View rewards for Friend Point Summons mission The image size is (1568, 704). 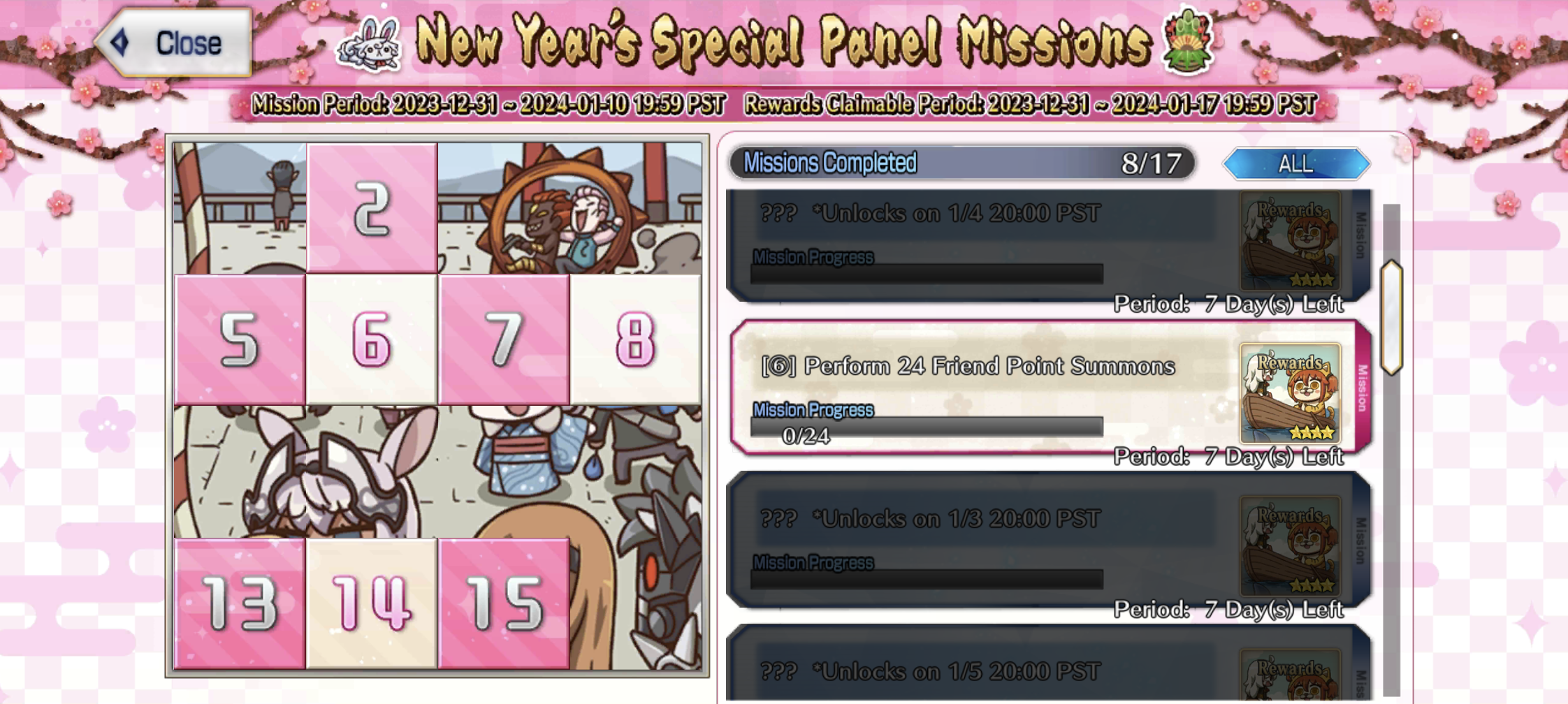[x=1290, y=393]
